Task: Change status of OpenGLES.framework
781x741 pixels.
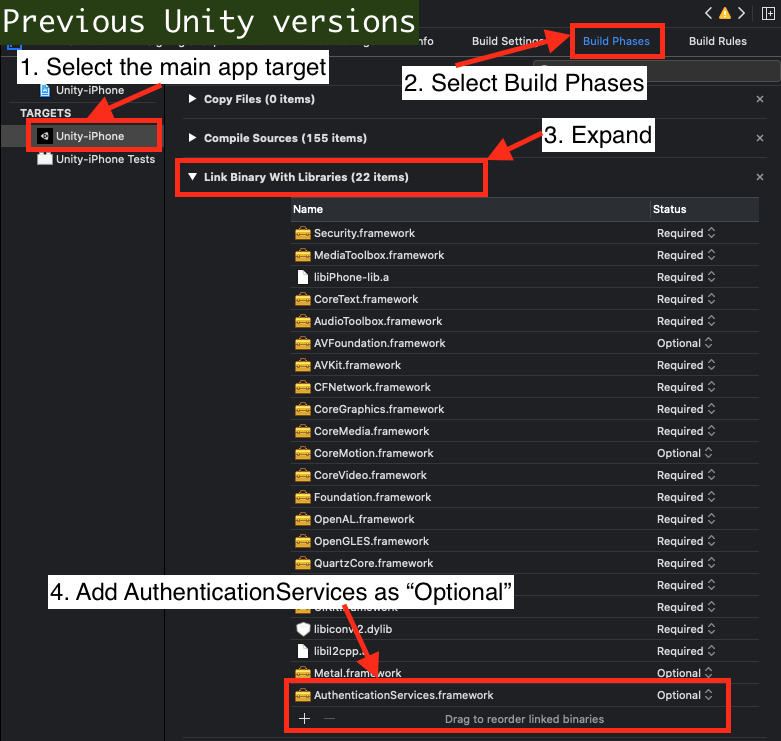Action: tap(686, 541)
